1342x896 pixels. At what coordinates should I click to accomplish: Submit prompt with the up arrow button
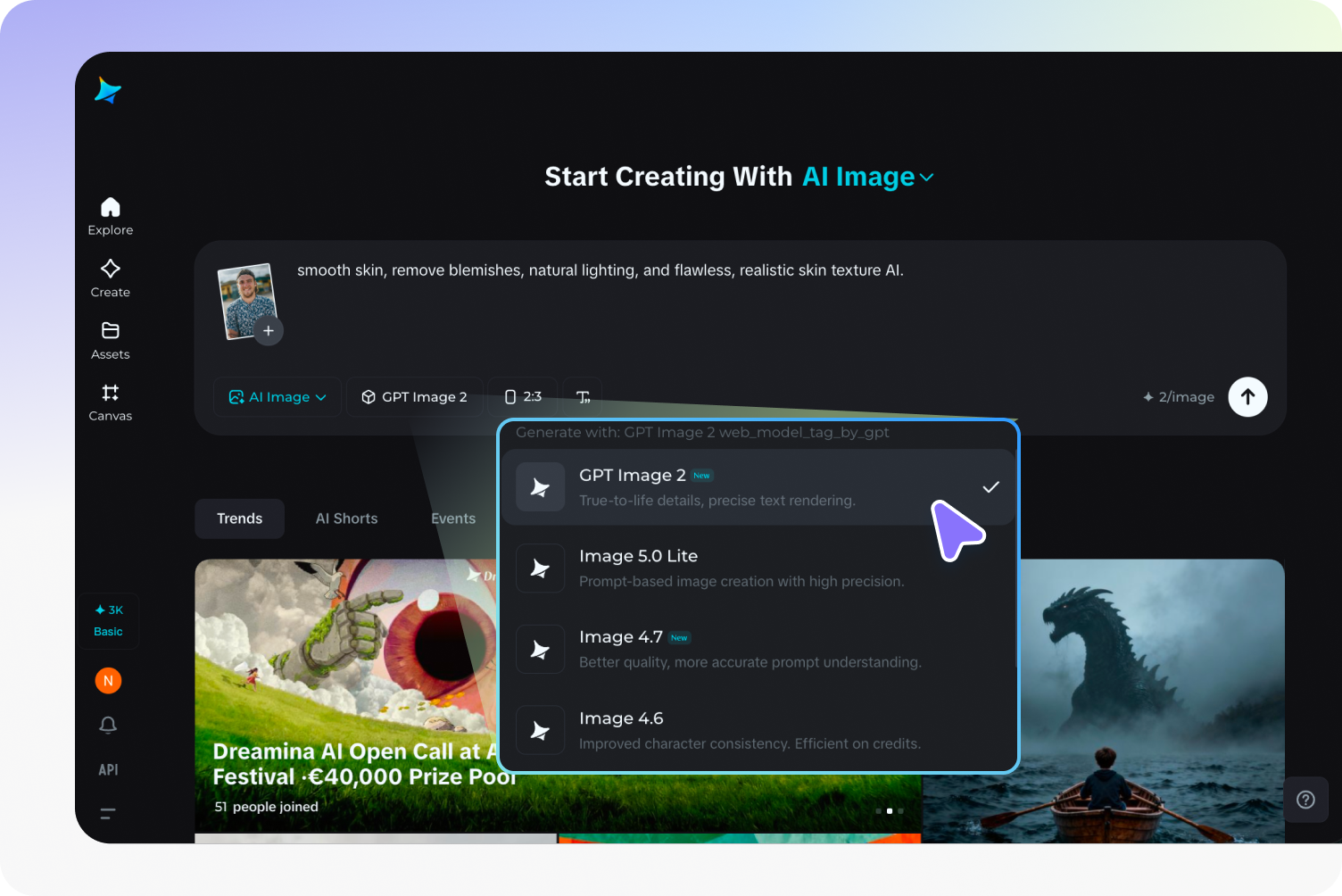coord(1247,397)
